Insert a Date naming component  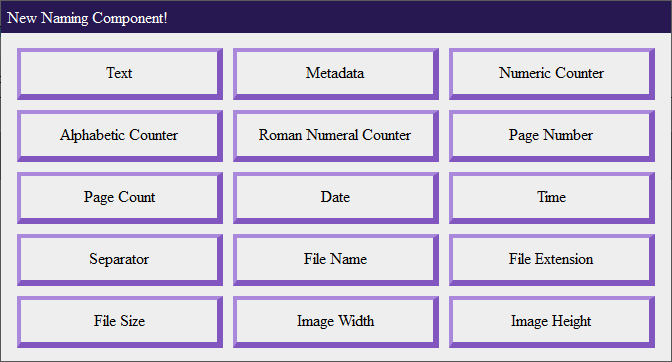[336, 198]
